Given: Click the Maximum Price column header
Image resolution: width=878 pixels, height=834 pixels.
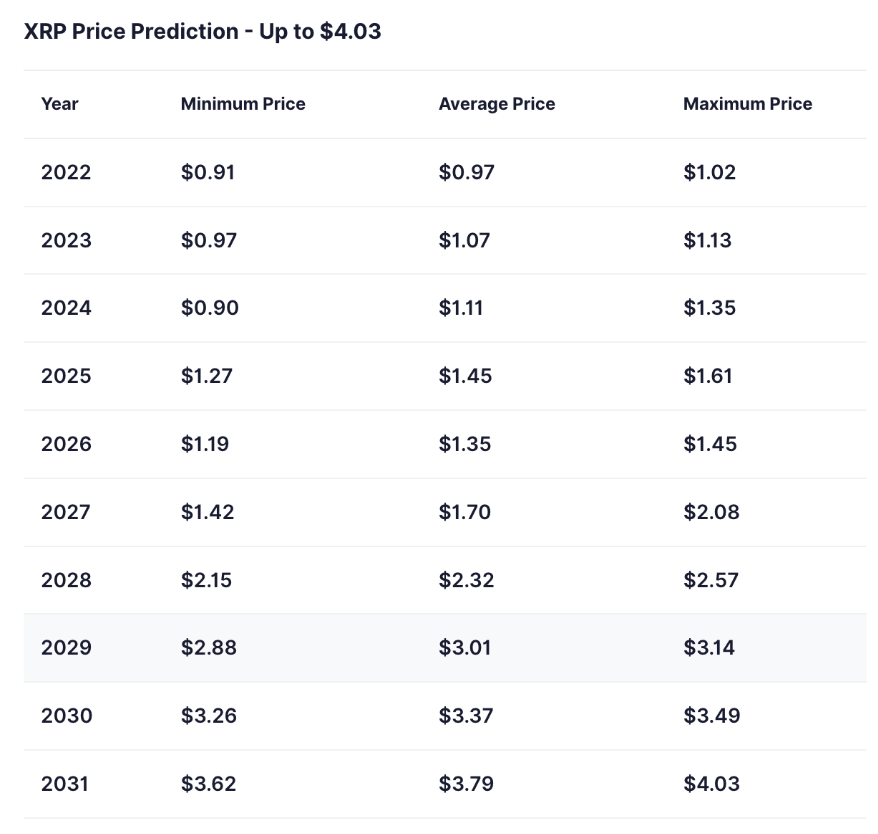Looking at the screenshot, I should click(x=748, y=104).
